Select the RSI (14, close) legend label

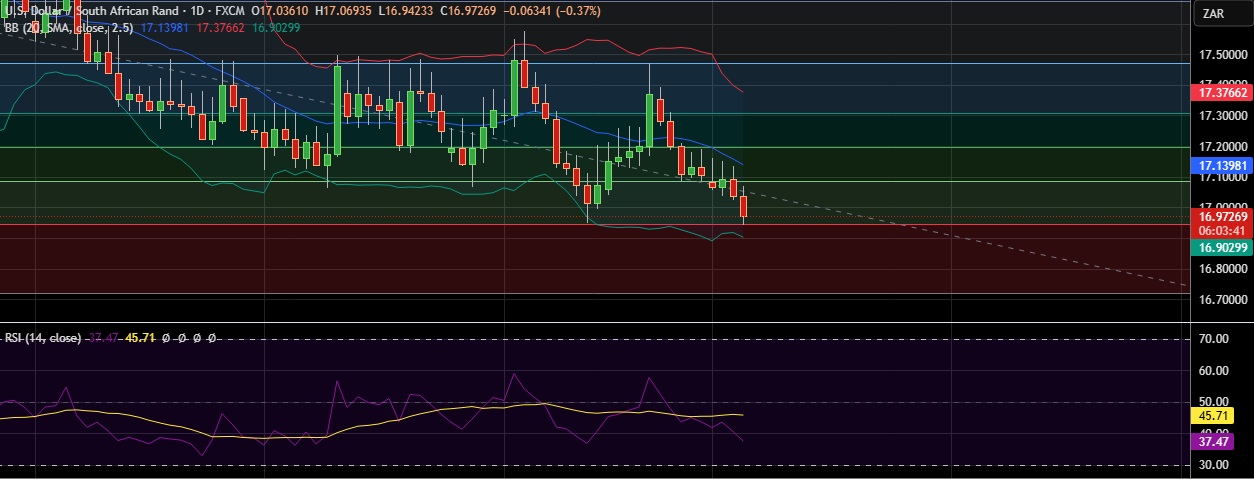click(42, 338)
